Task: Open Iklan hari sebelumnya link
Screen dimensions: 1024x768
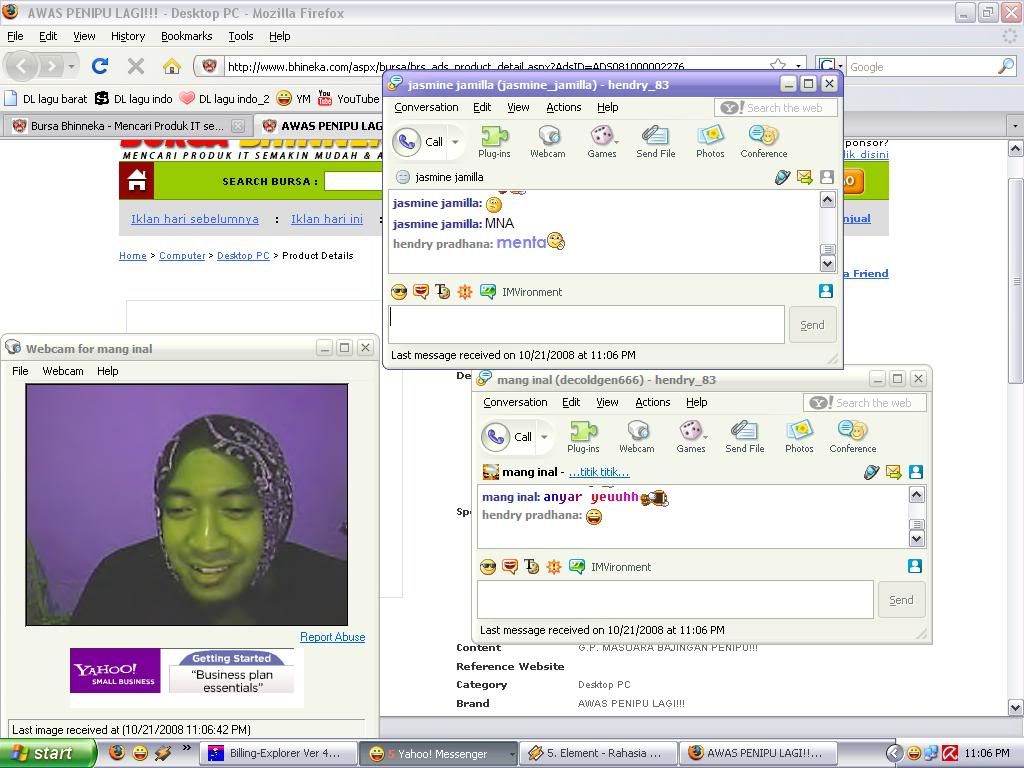Action: [195, 219]
